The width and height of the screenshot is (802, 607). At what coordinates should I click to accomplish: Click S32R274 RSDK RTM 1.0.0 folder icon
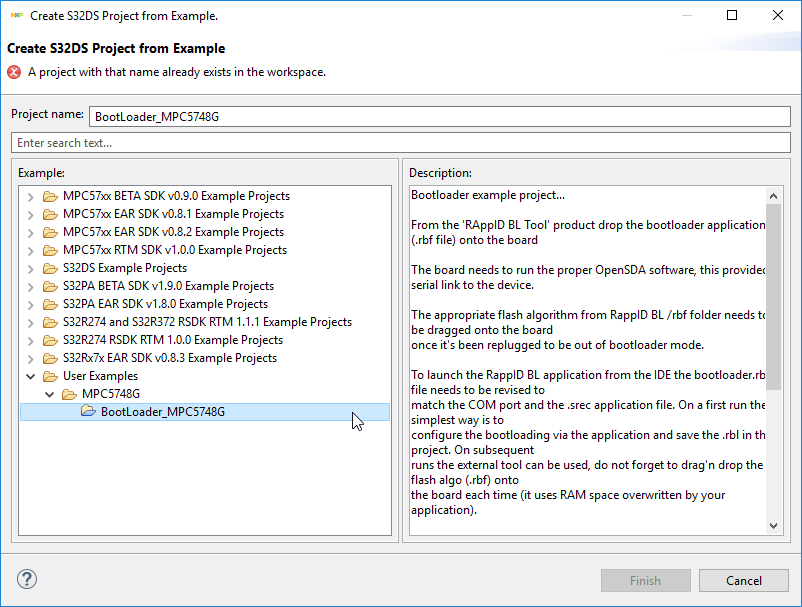[50, 340]
